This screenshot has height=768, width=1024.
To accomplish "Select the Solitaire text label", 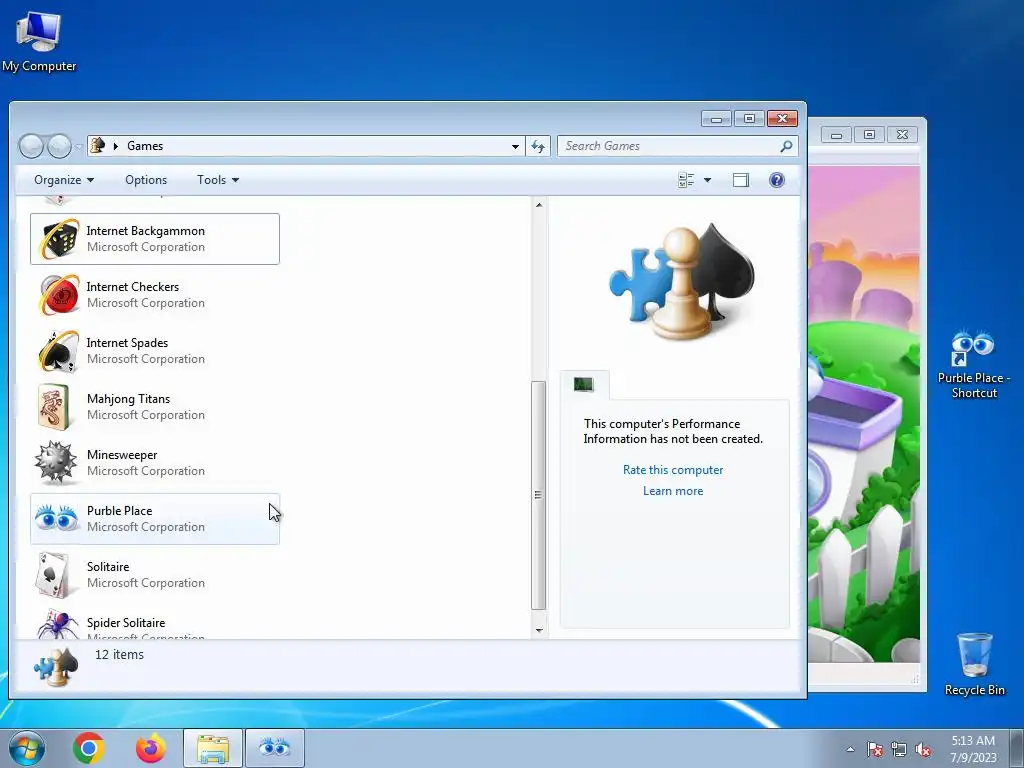I will 108,566.
